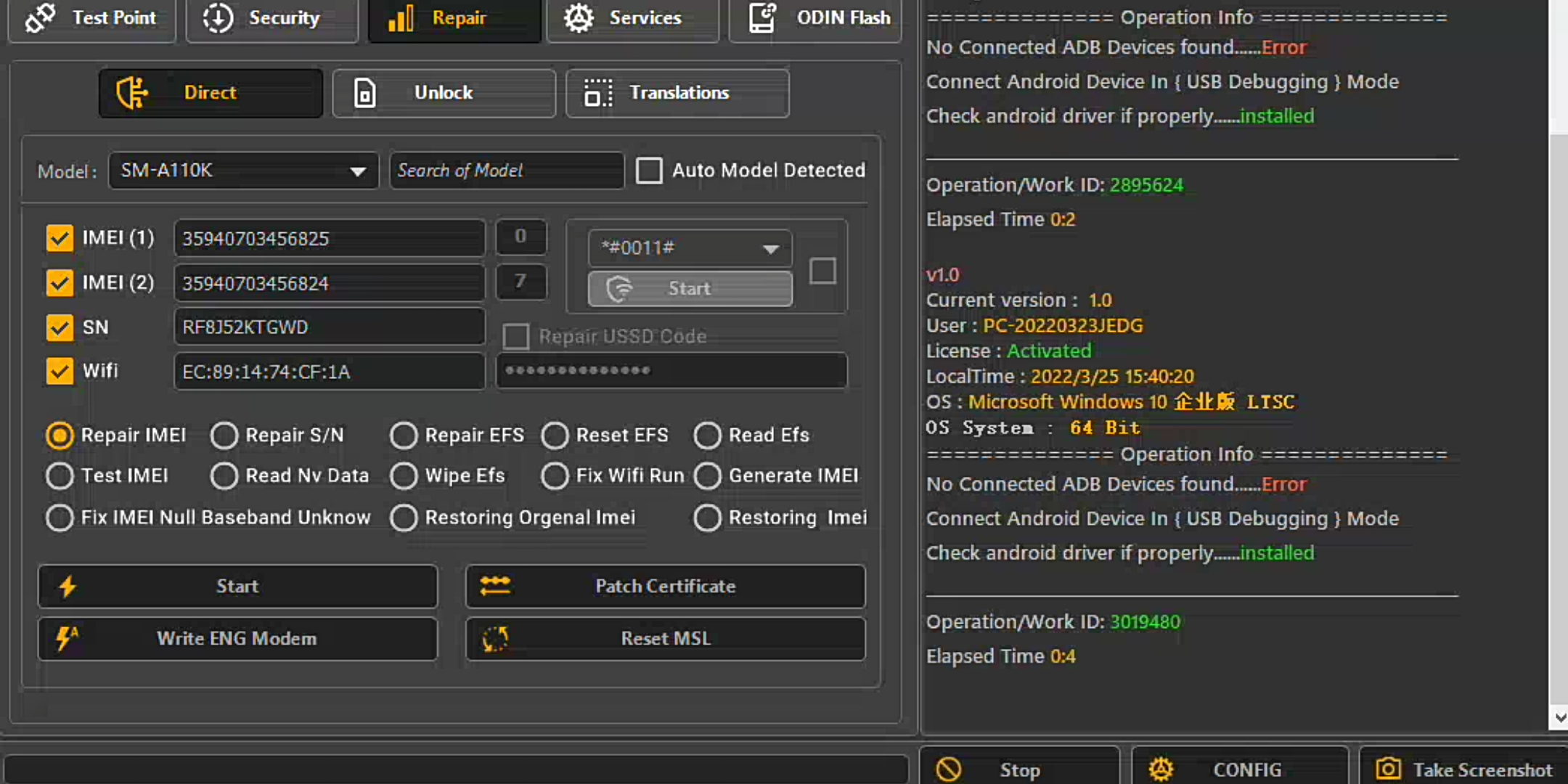Open the CONFIG button

(x=1240, y=769)
